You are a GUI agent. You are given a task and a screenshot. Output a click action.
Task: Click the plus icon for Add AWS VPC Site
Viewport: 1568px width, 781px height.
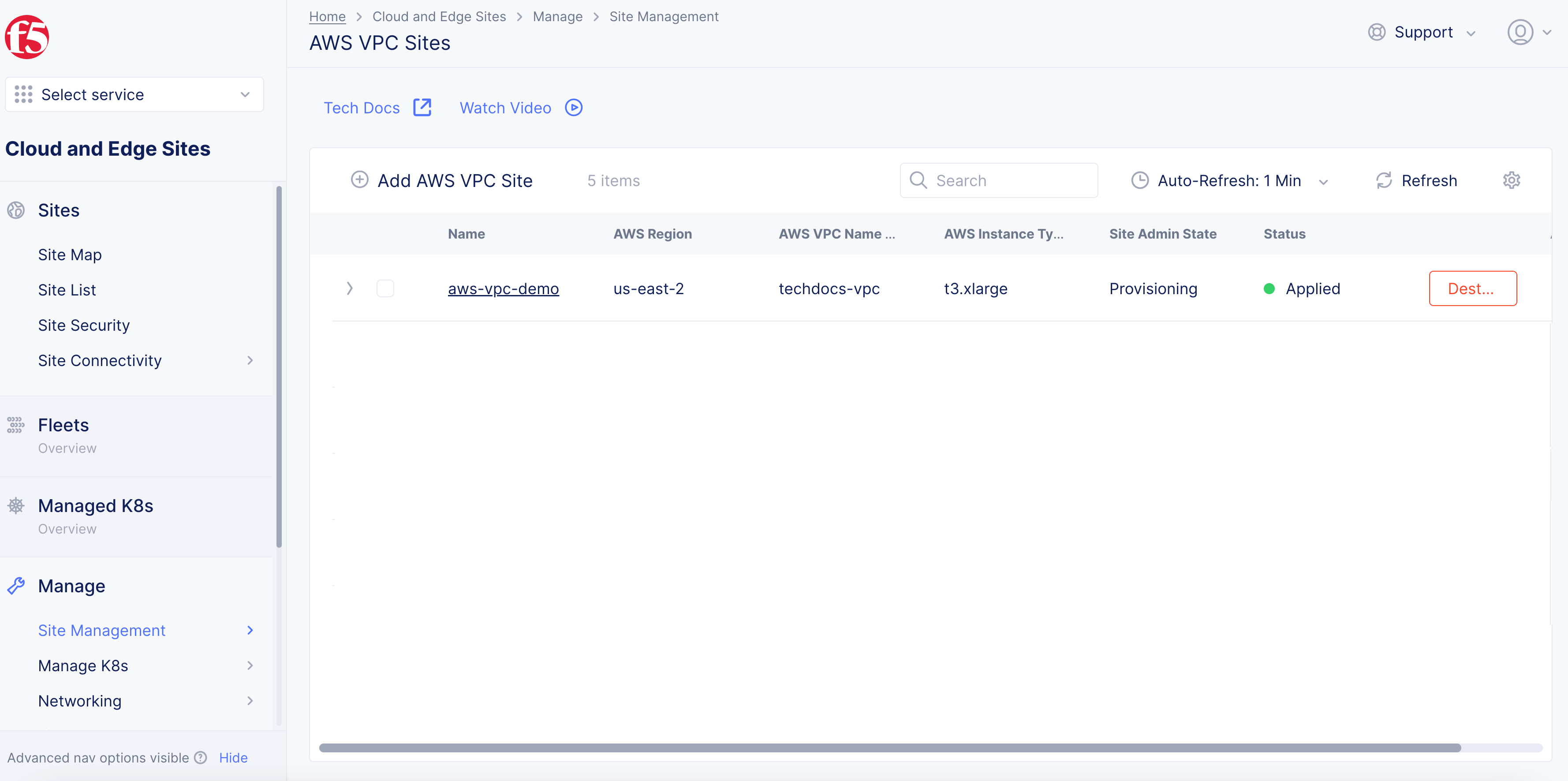[360, 179]
